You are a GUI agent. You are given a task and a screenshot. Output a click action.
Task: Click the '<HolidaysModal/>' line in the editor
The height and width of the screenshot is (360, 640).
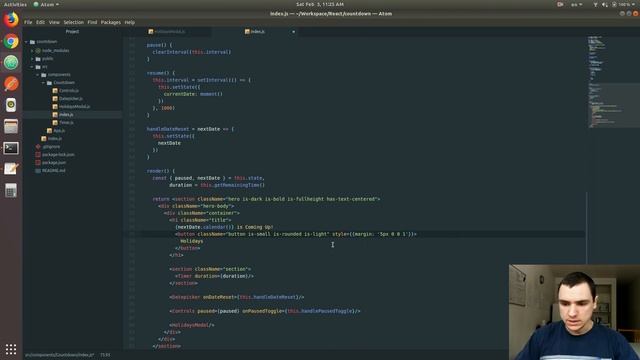click(x=192, y=325)
